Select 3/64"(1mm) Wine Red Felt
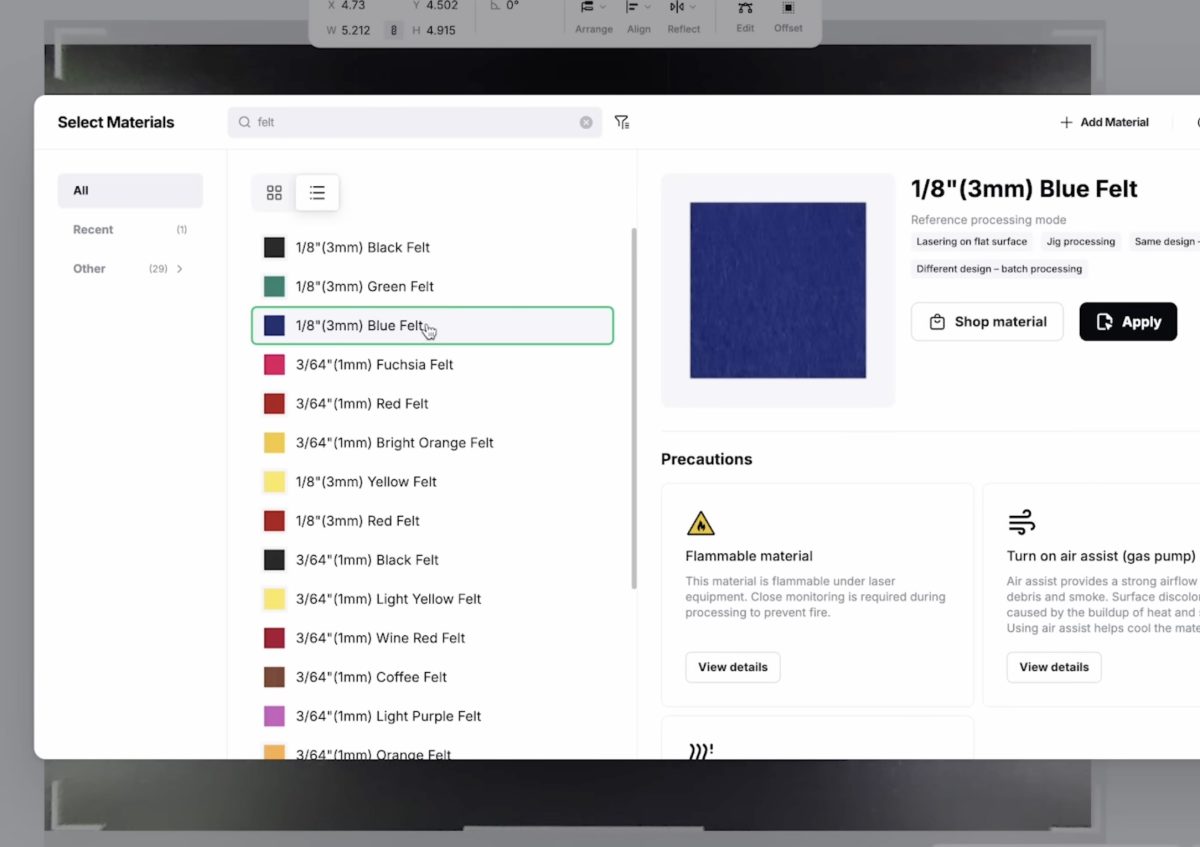1200x847 pixels. [x=432, y=637]
